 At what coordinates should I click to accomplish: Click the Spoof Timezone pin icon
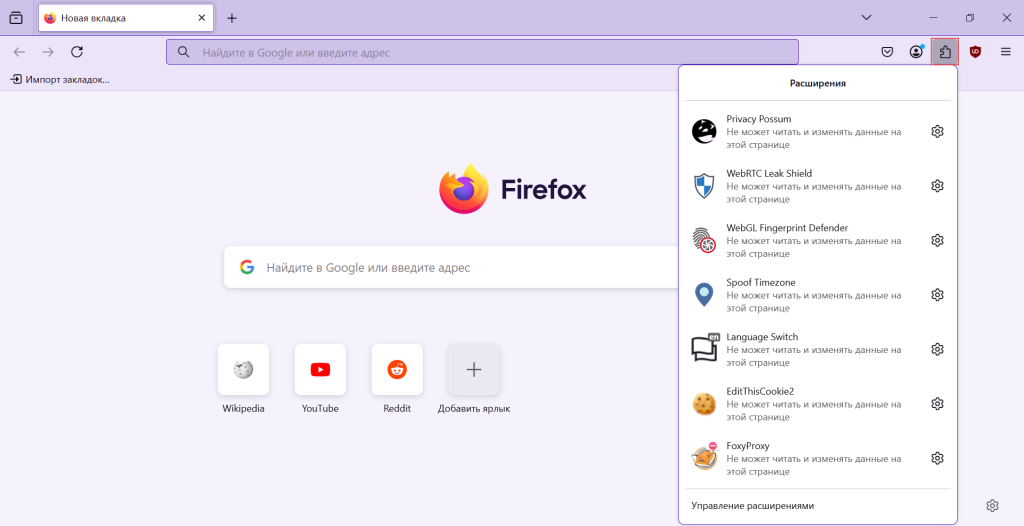tap(704, 295)
